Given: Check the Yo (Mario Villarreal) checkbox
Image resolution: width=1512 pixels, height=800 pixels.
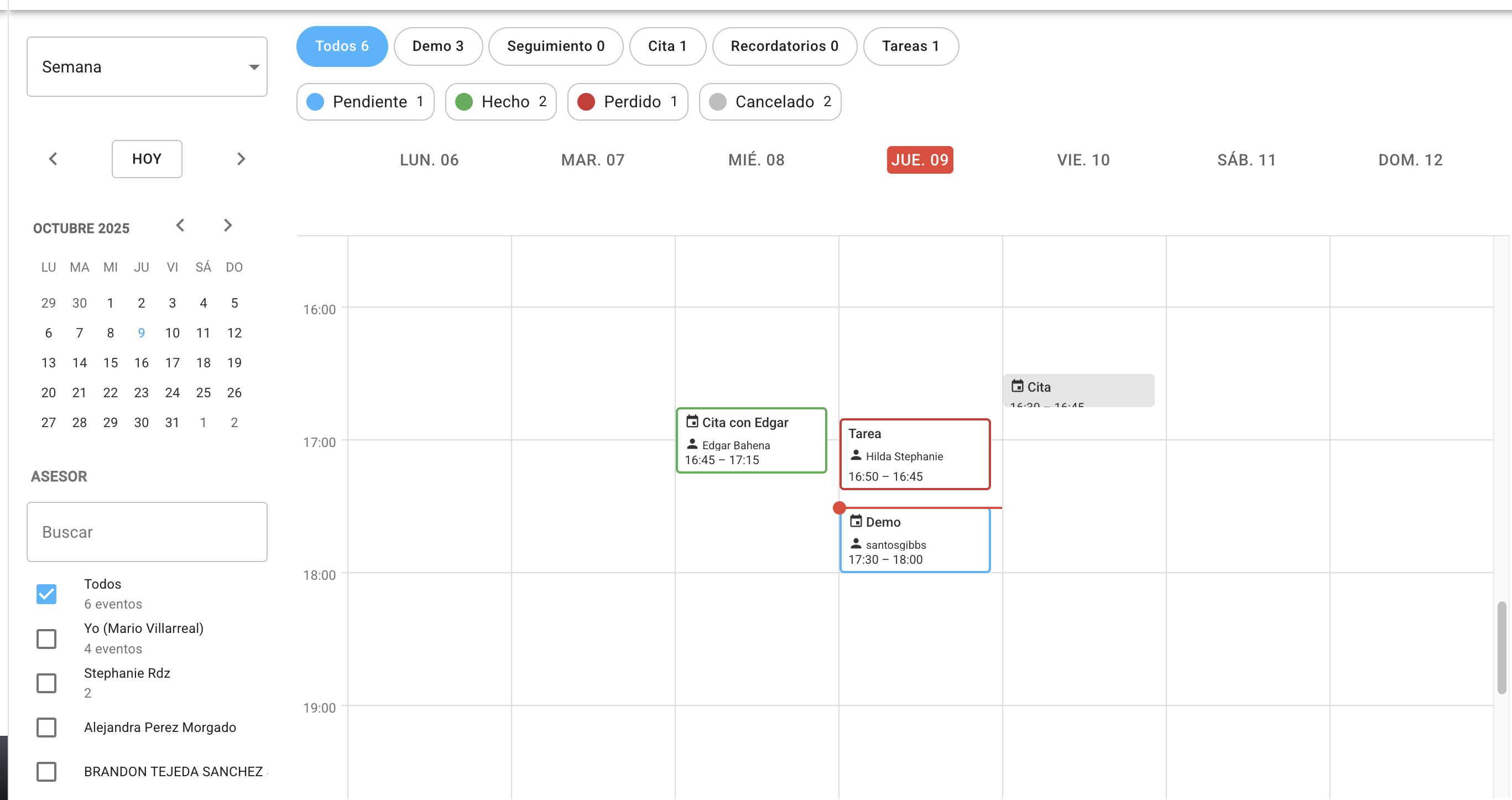Looking at the screenshot, I should tap(46, 638).
